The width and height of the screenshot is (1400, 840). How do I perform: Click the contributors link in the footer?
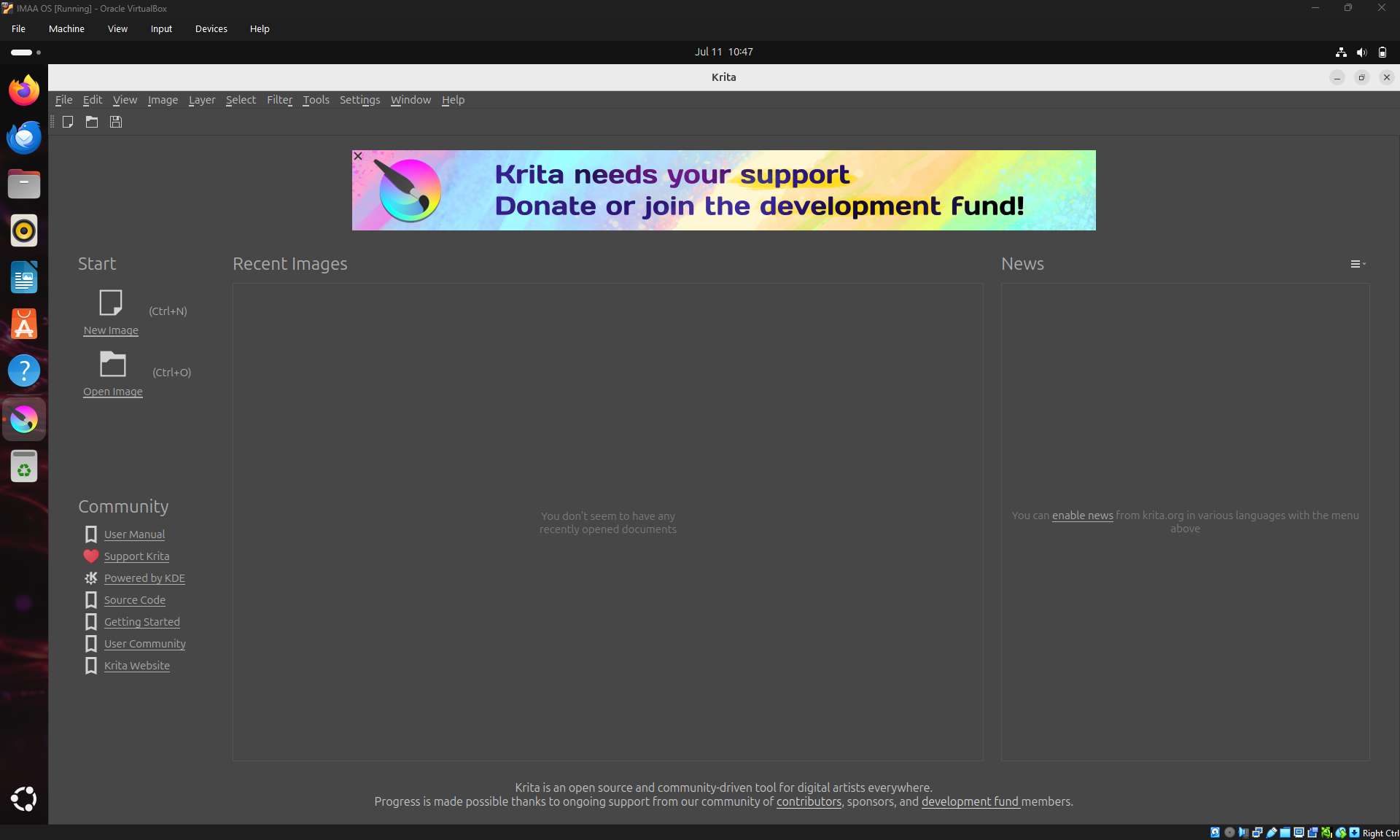click(x=809, y=801)
